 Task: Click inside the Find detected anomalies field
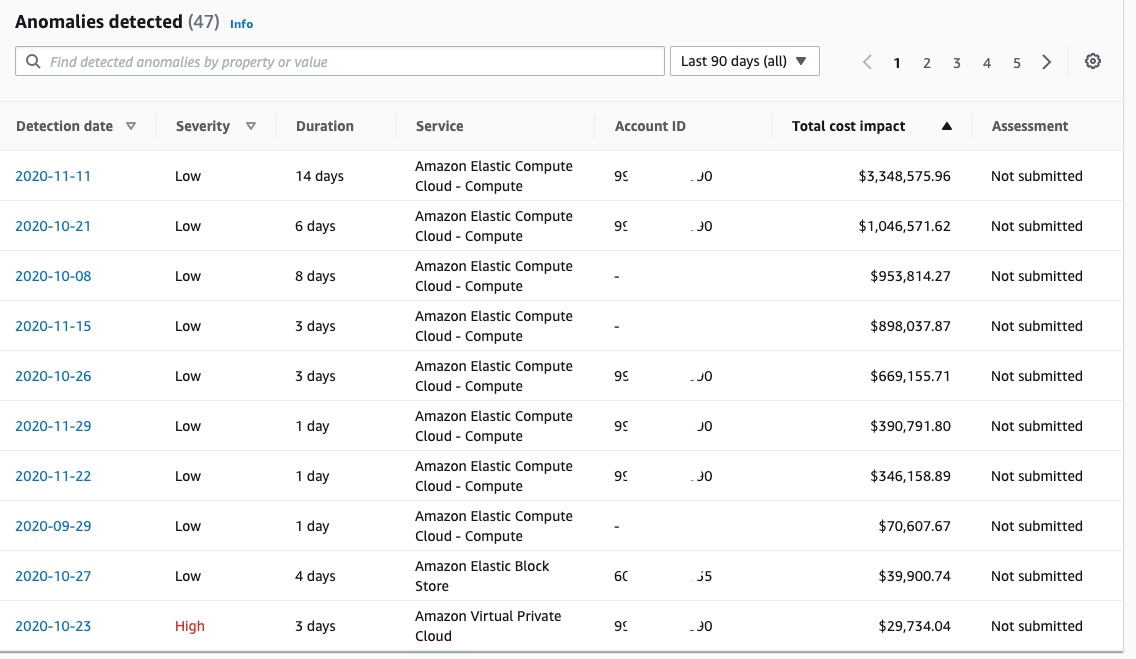pyautogui.click(x=350, y=62)
